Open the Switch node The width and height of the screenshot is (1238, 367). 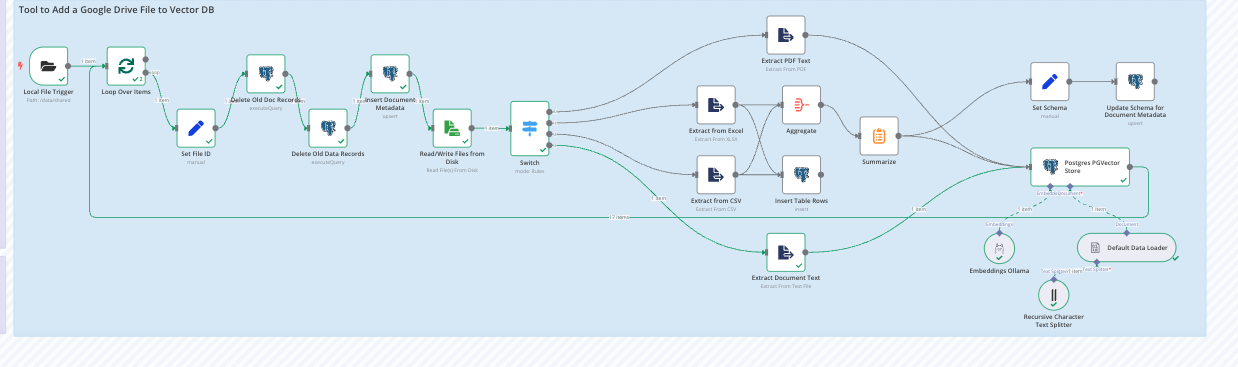[x=530, y=128]
